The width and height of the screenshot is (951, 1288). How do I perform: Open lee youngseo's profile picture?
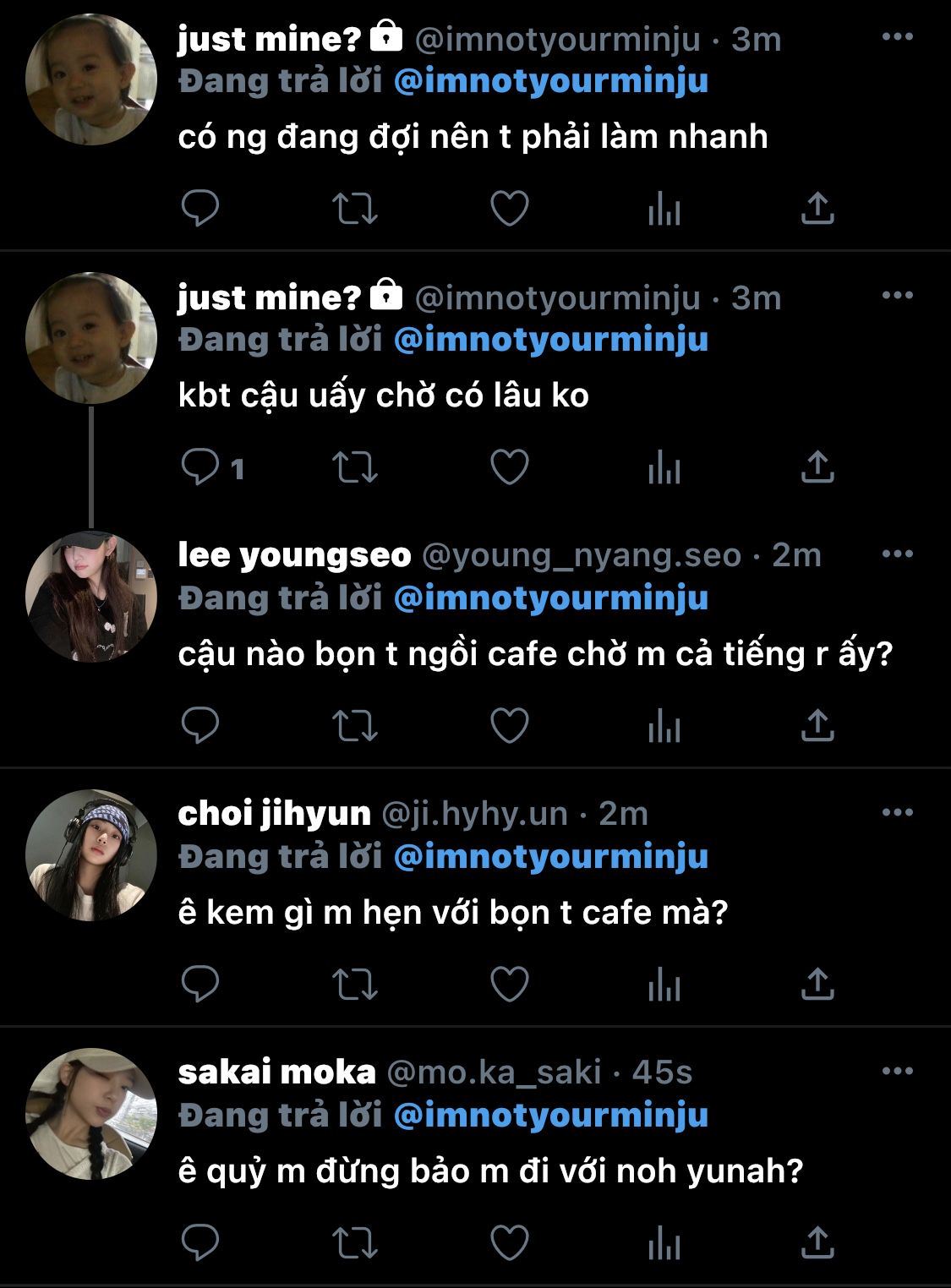click(x=91, y=597)
